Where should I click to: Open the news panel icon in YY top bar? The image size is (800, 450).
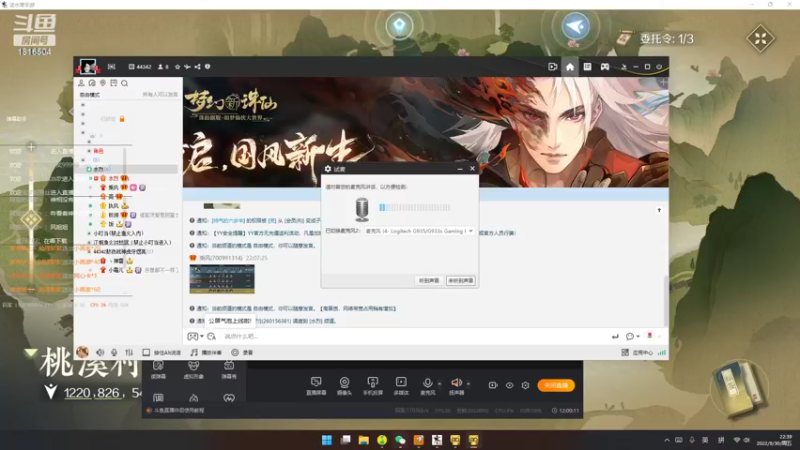pos(587,67)
